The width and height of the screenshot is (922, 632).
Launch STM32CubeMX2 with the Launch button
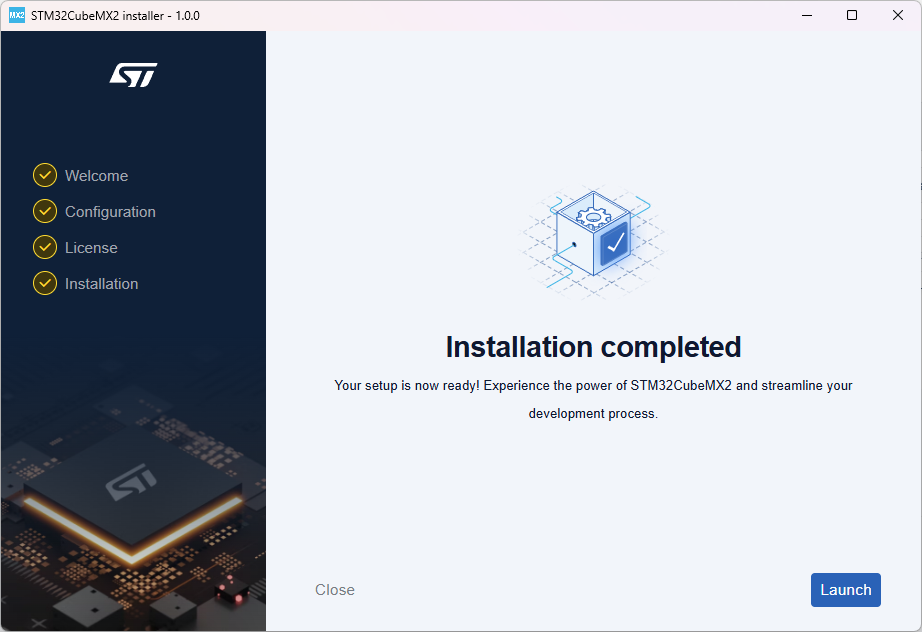point(845,590)
